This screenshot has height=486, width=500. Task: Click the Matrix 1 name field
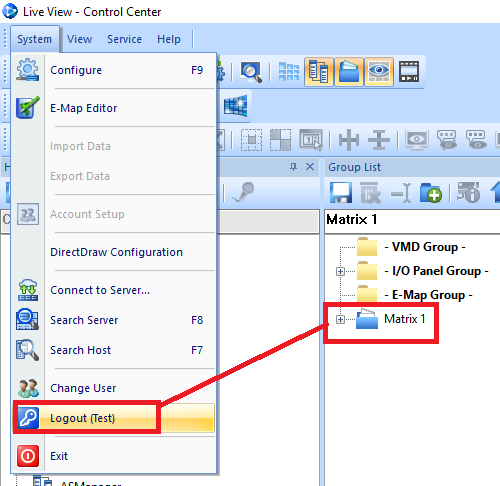tap(412, 219)
